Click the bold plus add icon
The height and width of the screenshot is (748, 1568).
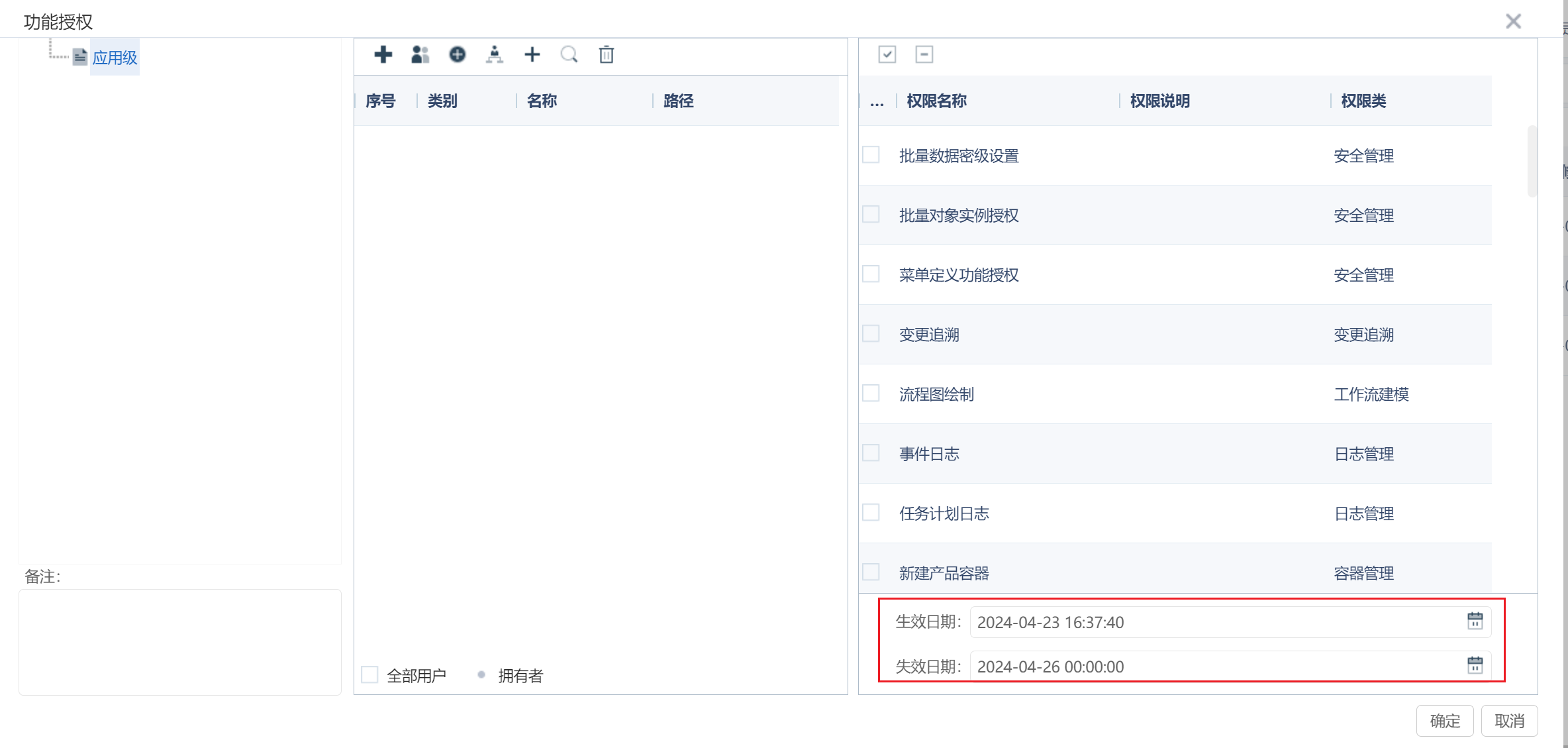pyautogui.click(x=383, y=54)
